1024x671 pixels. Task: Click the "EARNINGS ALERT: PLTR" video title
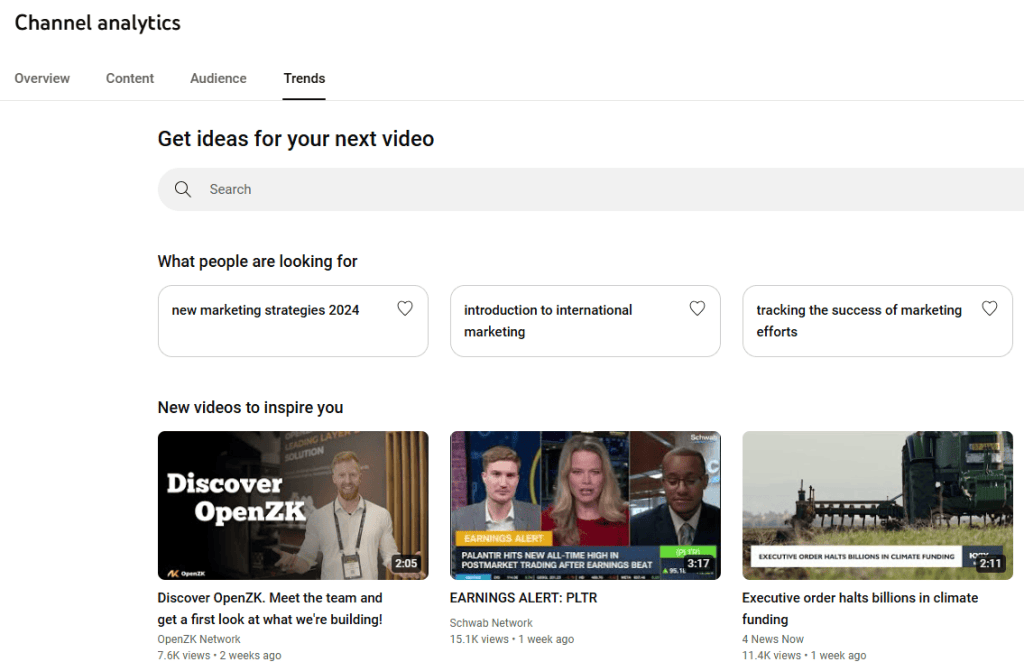(523, 597)
